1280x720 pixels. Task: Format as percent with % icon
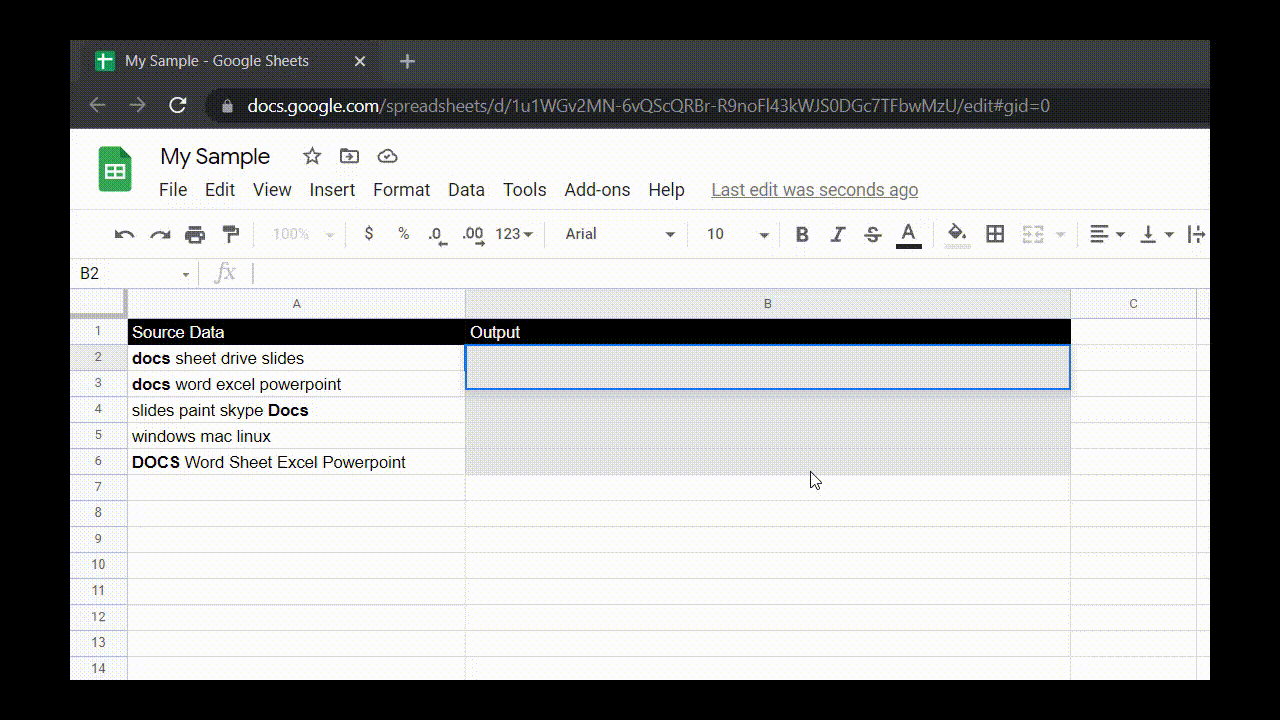click(403, 234)
